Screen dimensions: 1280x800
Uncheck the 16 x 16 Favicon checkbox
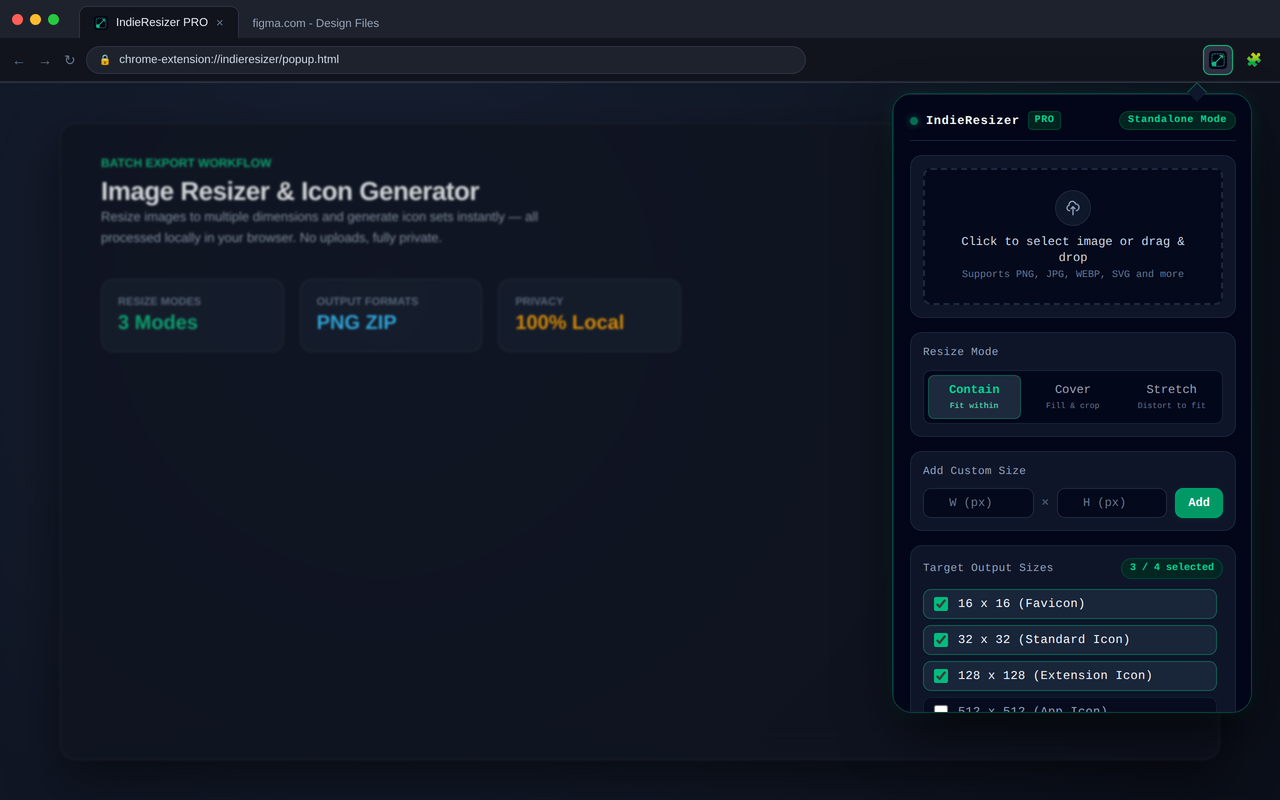941,604
